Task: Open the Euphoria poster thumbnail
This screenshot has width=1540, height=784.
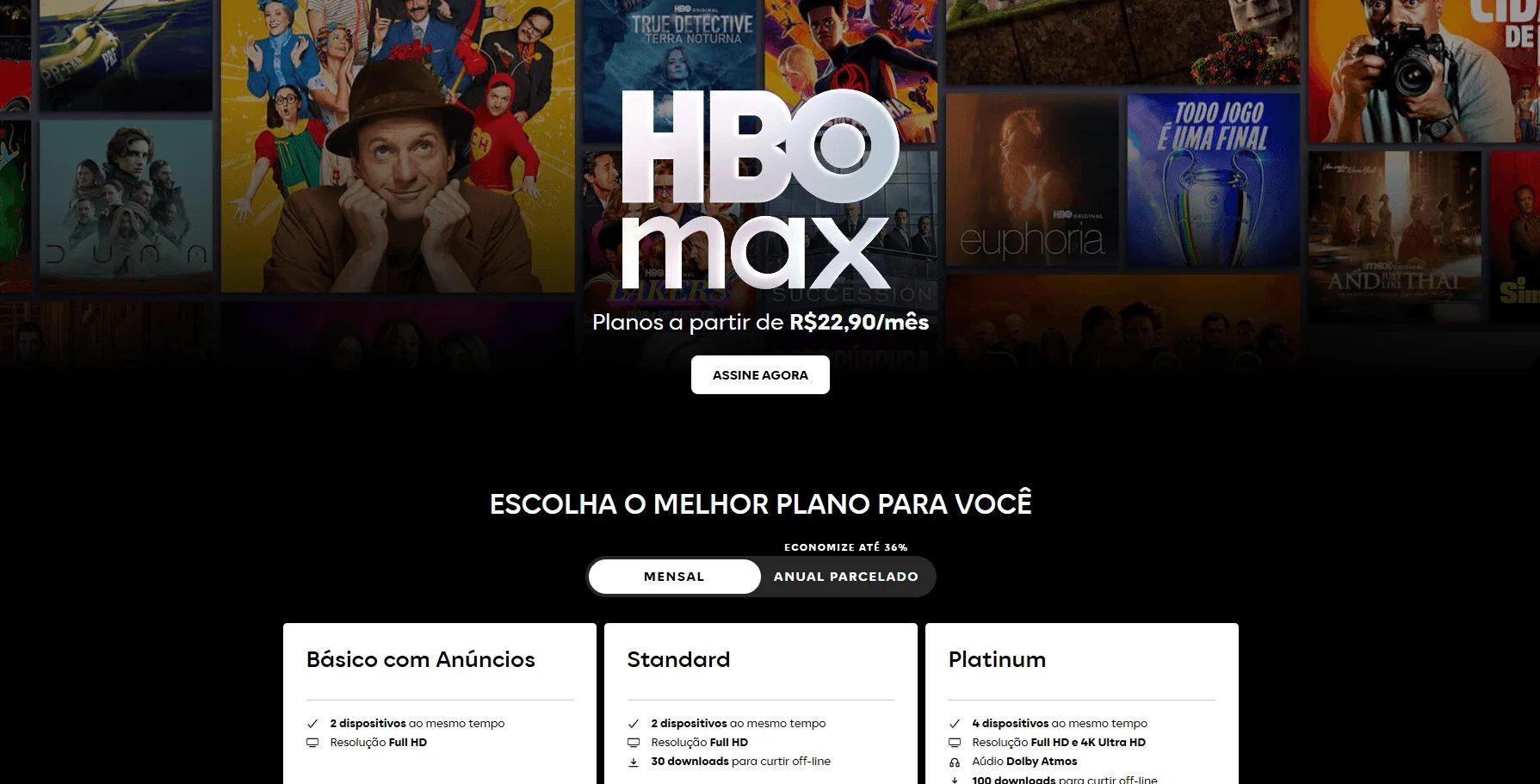Action: 1031,180
